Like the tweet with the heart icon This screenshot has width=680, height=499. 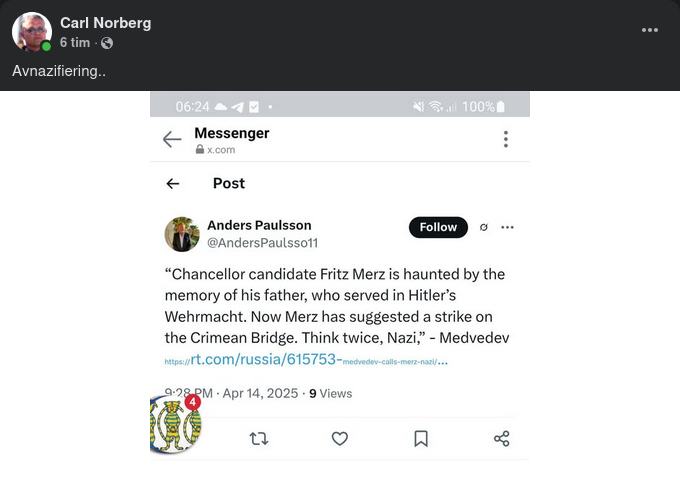[340, 438]
